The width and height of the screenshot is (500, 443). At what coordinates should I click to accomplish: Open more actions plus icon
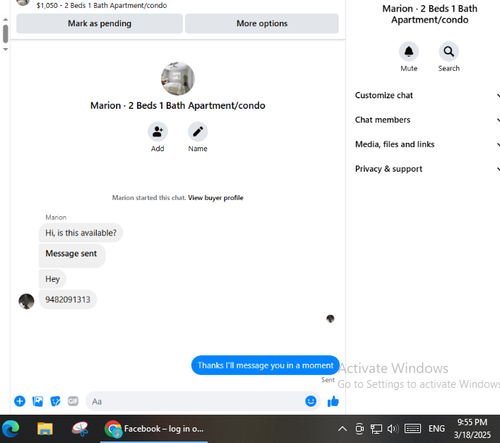click(x=20, y=401)
